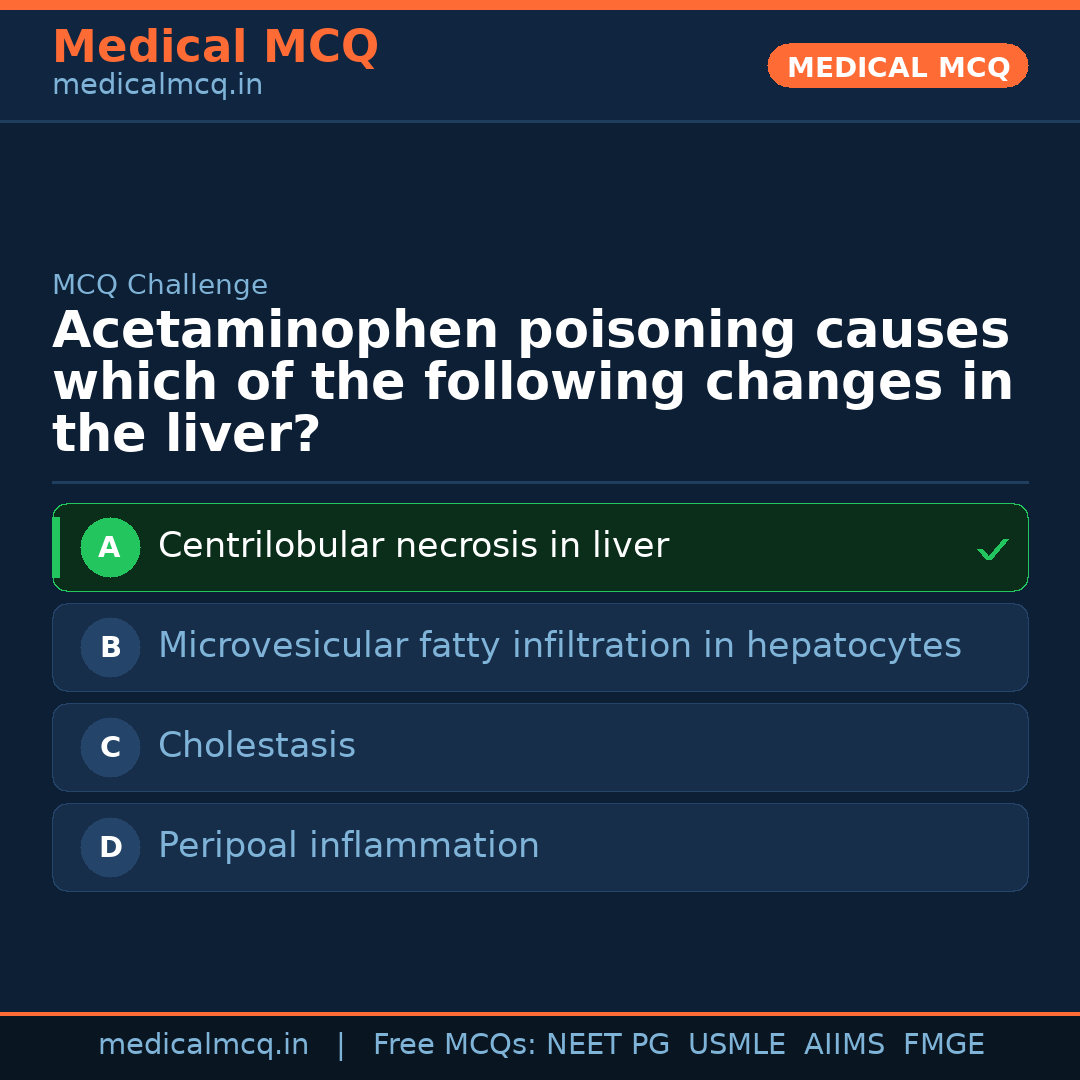Open the medicalmcq.in link under the header title
Screen dimensions: 1080x1080
coord(157,85)
